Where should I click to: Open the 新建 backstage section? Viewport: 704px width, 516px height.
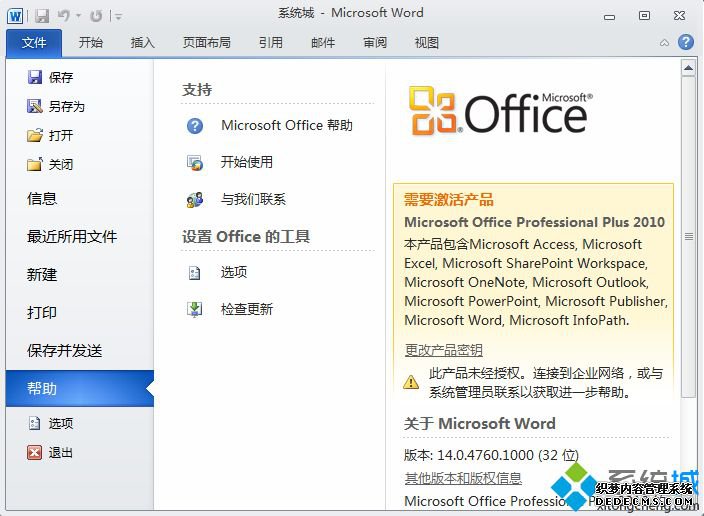coord(42,274)
